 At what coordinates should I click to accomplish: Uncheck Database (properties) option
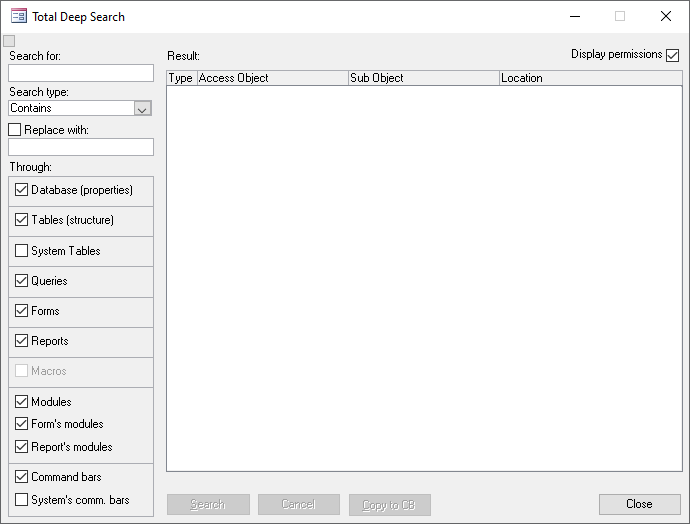click(x=22, y=190)
